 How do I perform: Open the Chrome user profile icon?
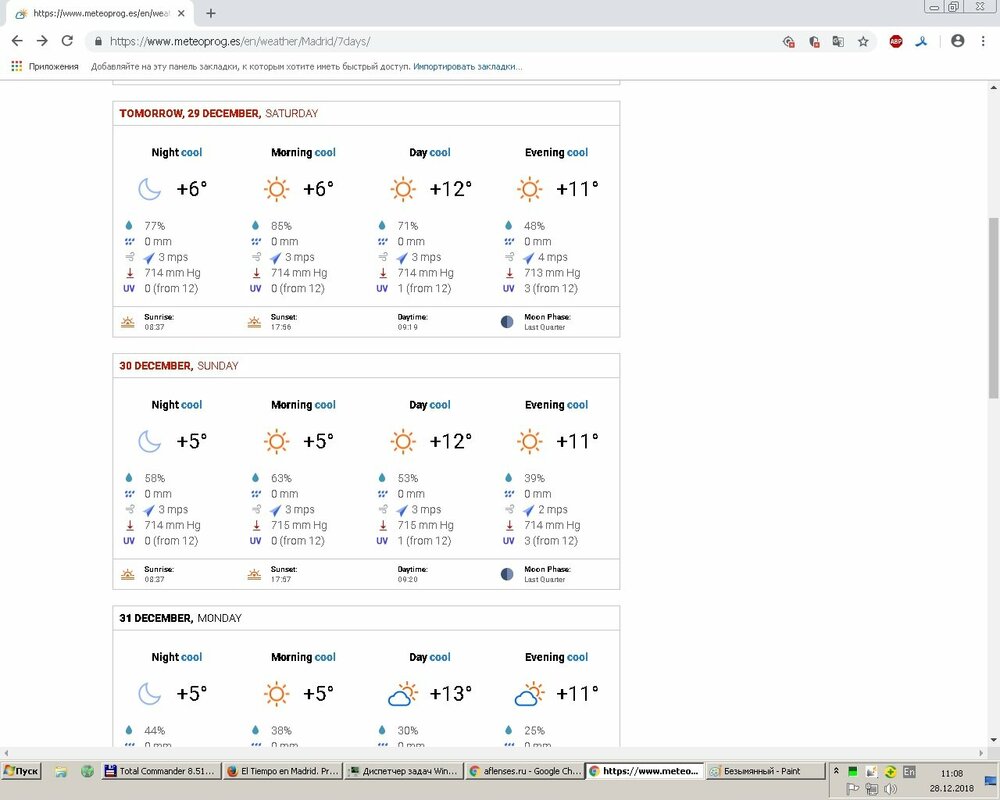pos(957,41)
